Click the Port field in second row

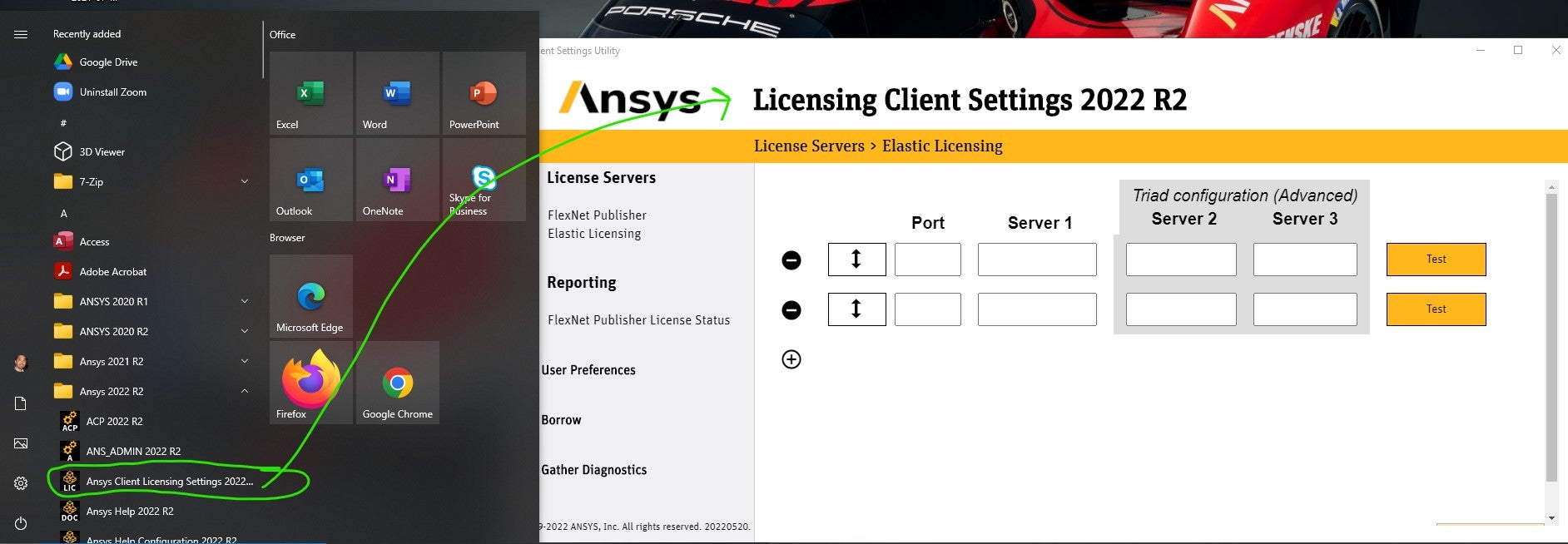click(x=928, y=309)
